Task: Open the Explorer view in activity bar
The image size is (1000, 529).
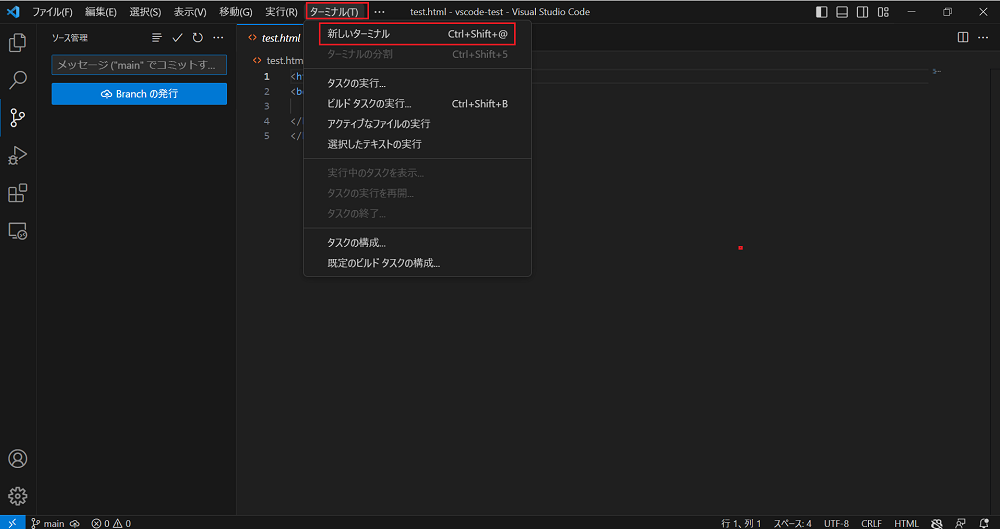Action: click(17, 43)
